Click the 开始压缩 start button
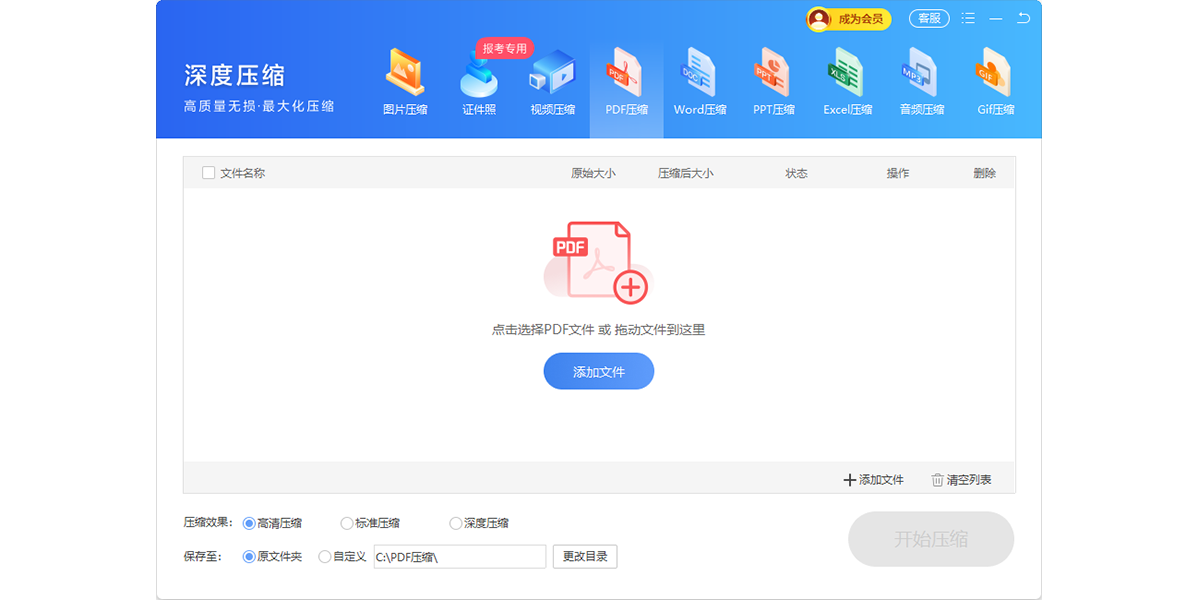Image resolution: width=1200 pixels, height=600 pixels. (931, 540)
